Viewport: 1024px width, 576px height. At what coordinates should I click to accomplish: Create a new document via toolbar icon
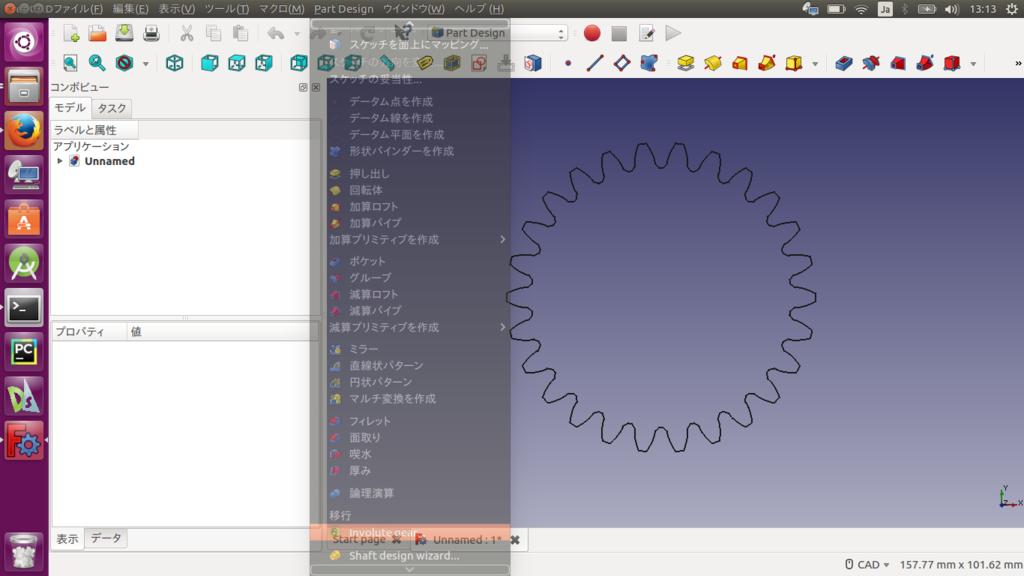click(71, 33)
